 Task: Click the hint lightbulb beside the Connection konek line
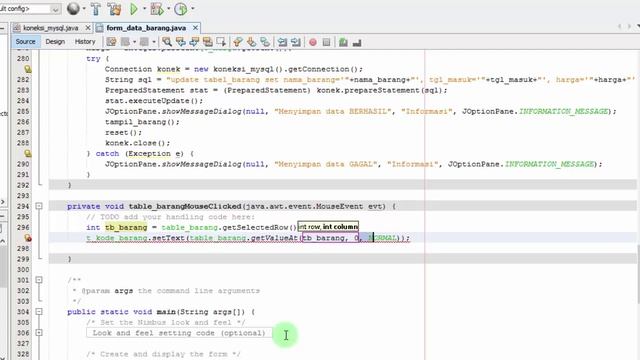(x=27, y=69)
